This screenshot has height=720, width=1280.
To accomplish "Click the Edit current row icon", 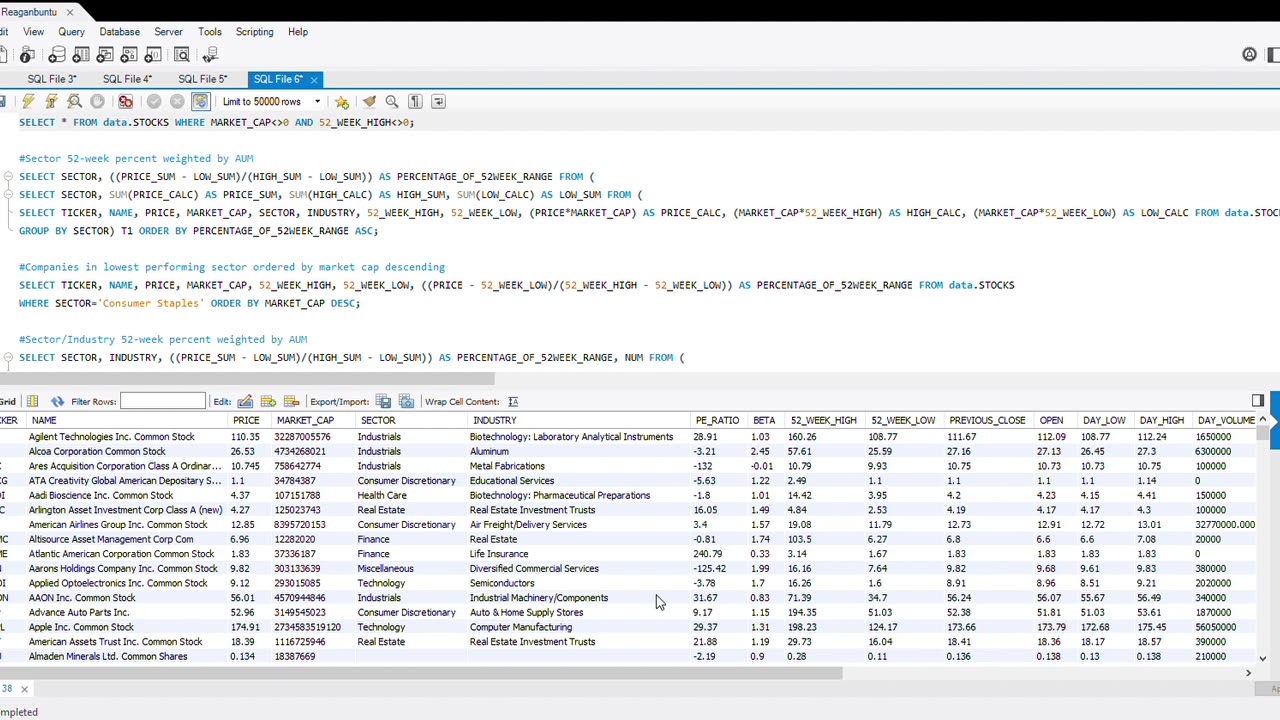I will (245, 402).
